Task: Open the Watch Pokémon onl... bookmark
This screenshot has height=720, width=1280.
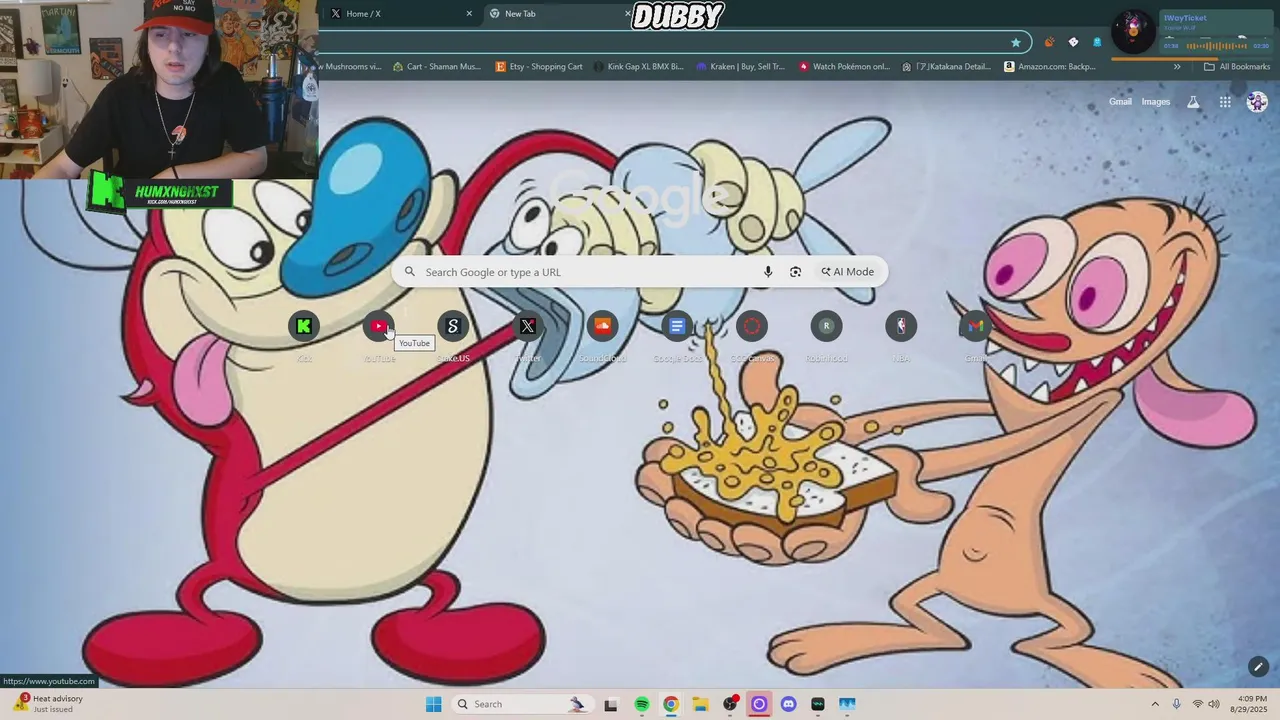Action: coord(844,67)
